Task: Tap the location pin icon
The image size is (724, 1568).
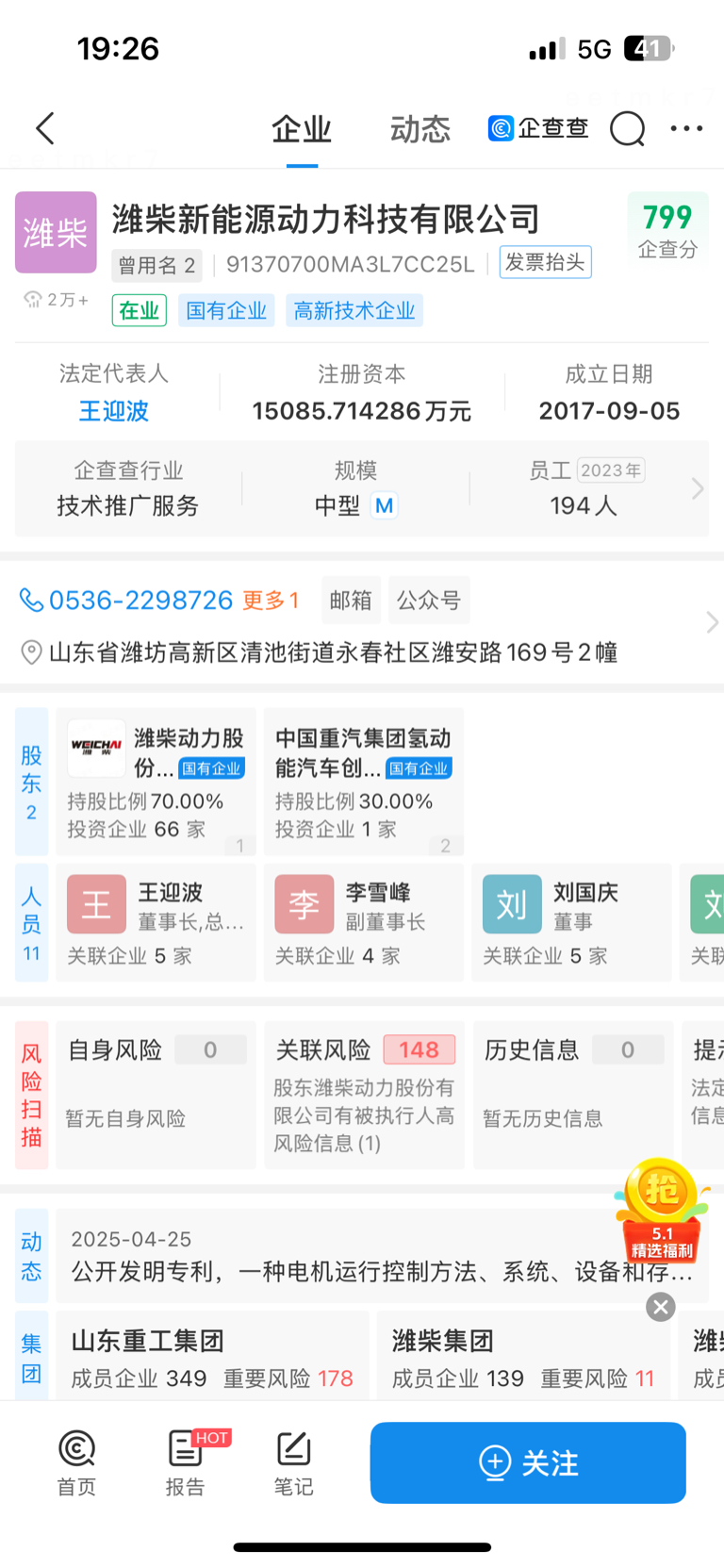Action: click(x=31, y=652)
